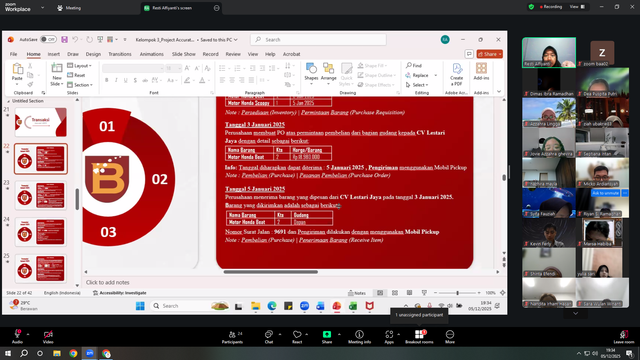Screen dimensions: 640x360
Task: Toggle the Notes pane from the status bar
Action: click(357, 293)
